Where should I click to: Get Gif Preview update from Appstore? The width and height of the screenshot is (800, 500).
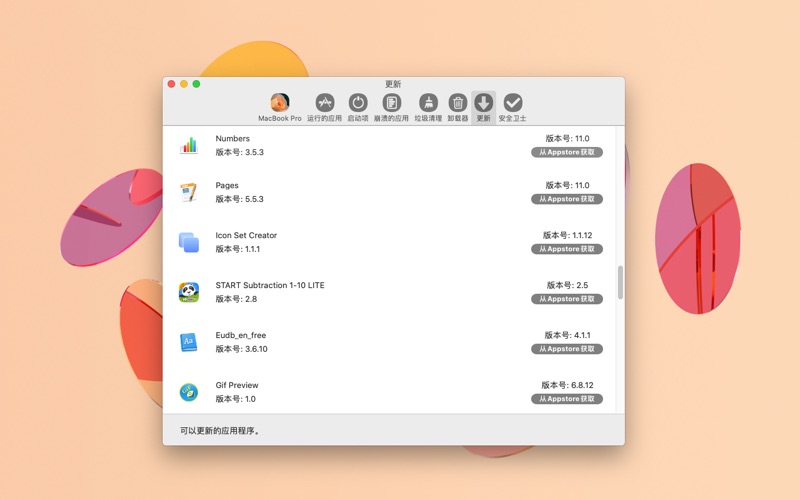coord(567,399)
